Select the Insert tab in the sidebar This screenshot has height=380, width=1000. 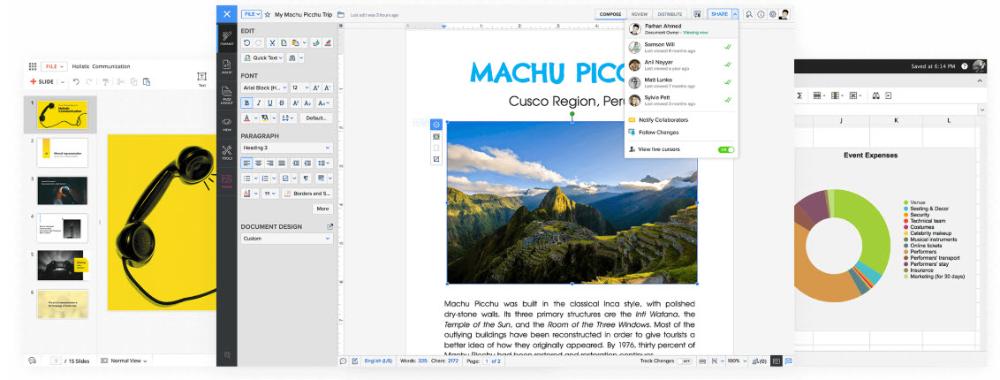[227, 66]
